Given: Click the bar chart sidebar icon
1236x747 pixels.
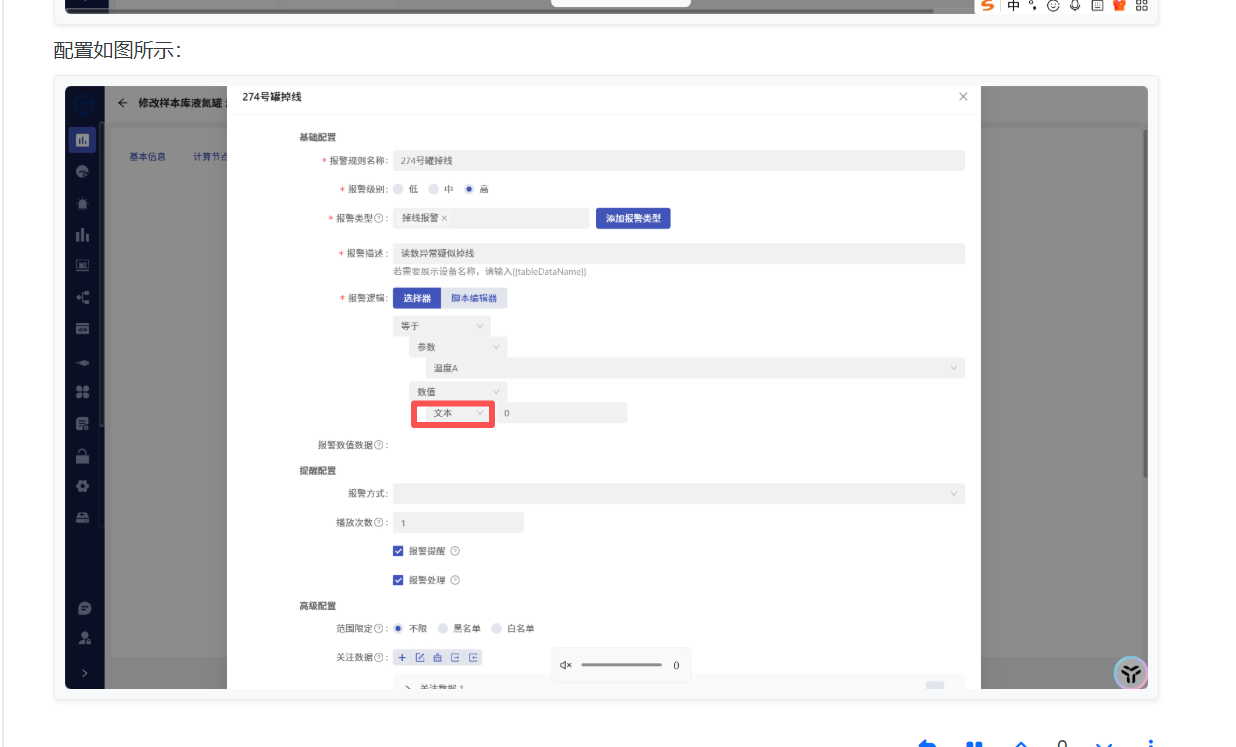Looking at the screenshot, I should click(x=83, y=235).
